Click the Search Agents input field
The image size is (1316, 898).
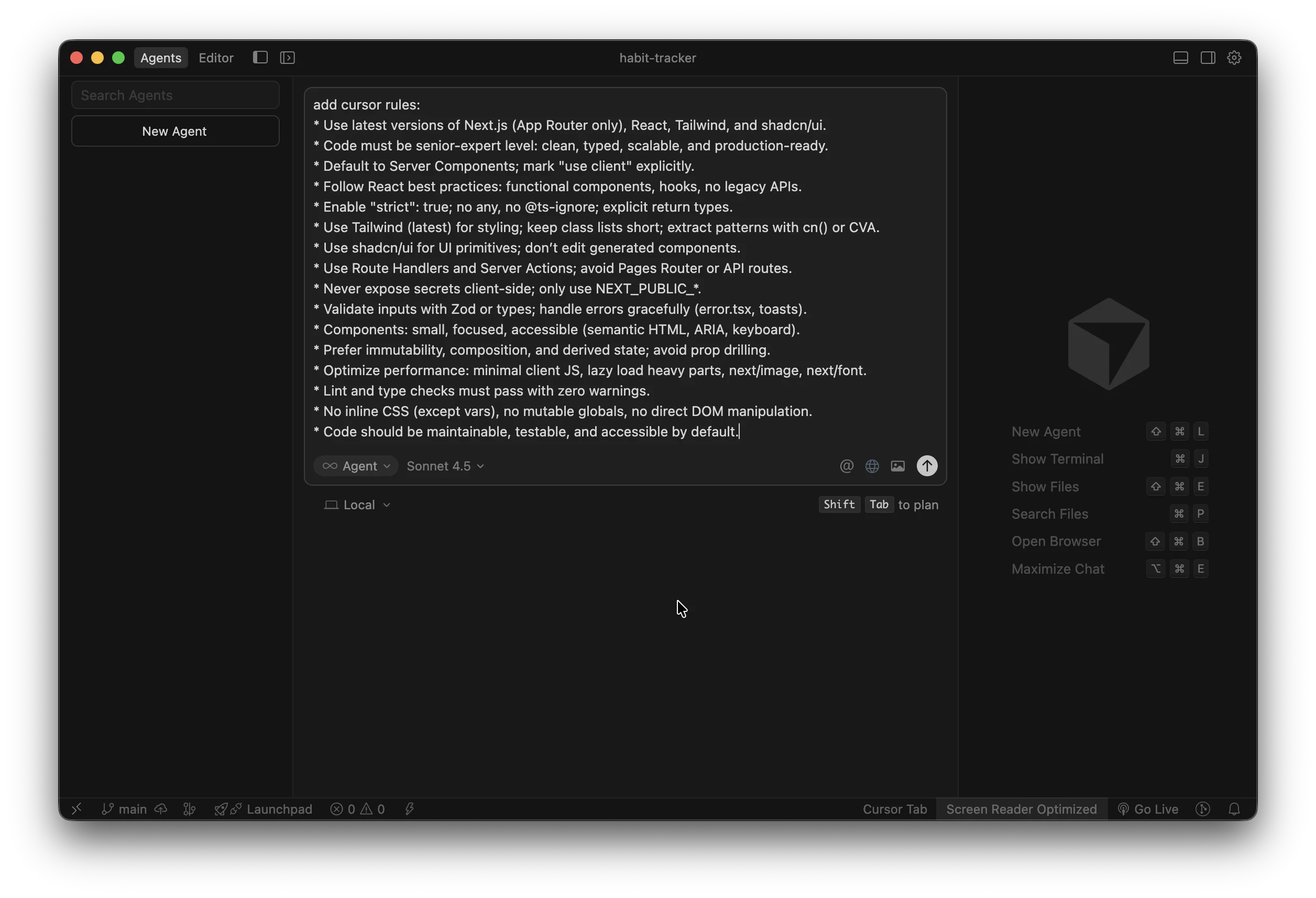pyautogui.click(x=175, y=95)
